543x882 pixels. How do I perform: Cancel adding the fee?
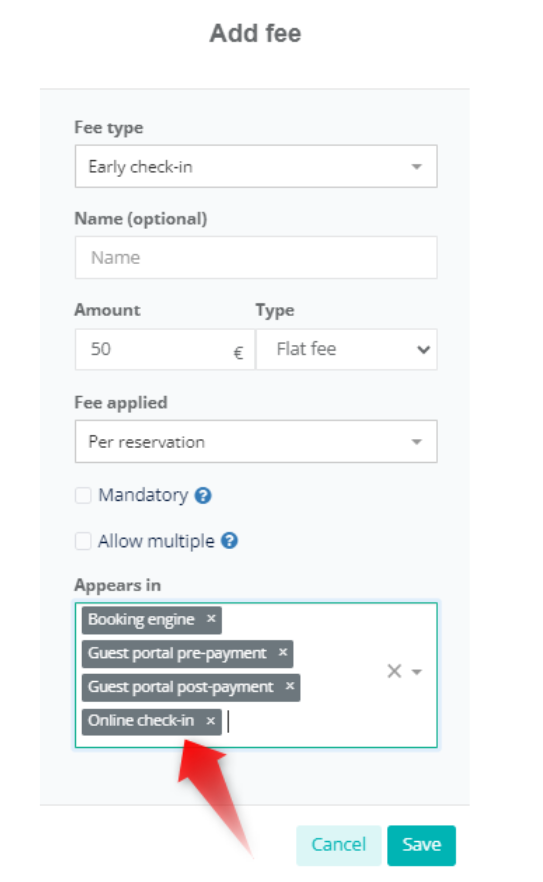tap(339, 845)
